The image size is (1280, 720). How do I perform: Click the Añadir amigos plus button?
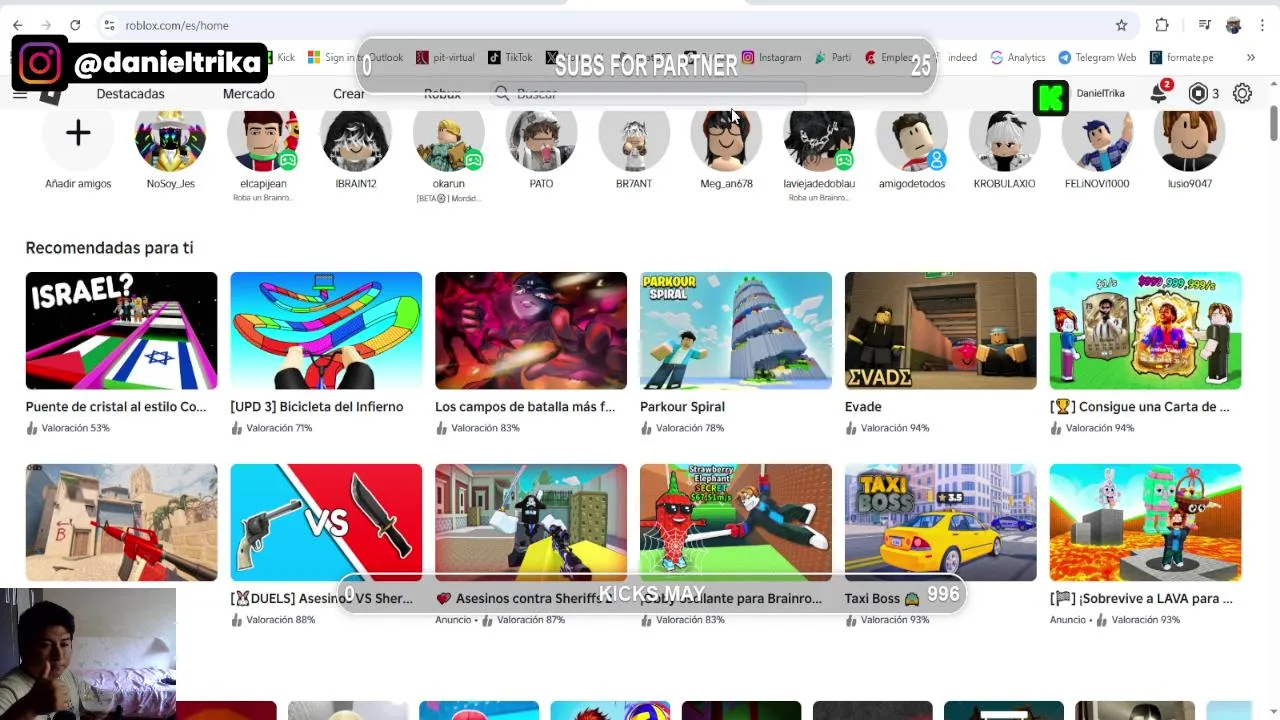click(78, 135)
